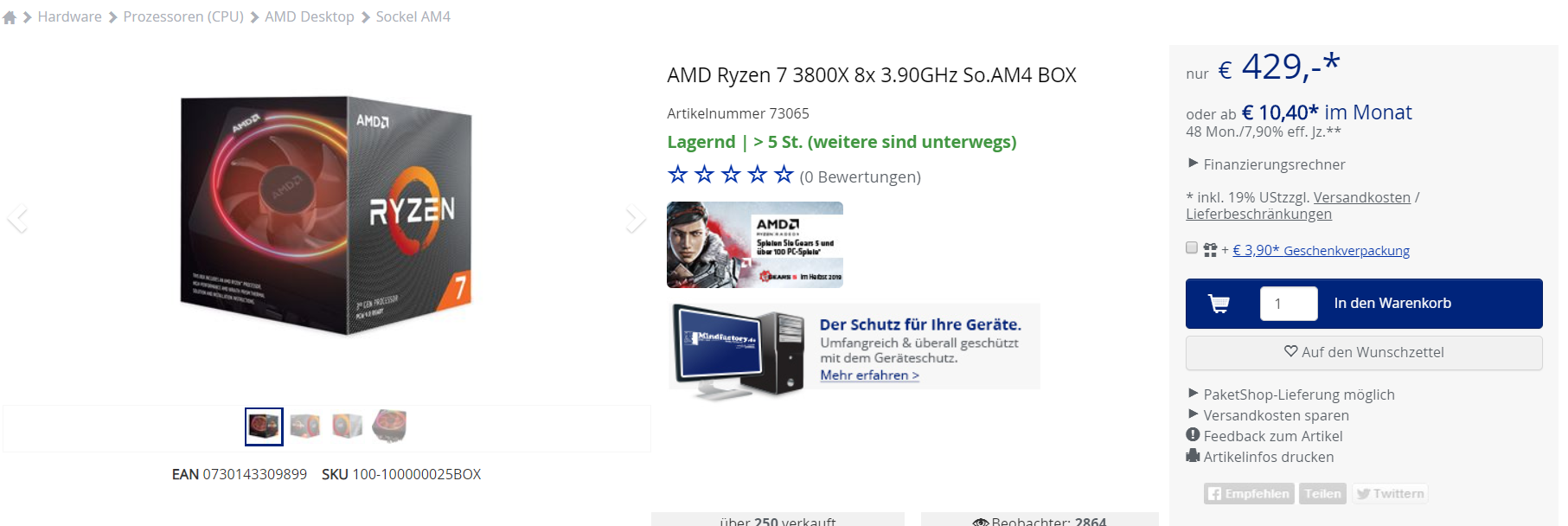The height and width of the screenshot is (526, 1568).
Task: Click Artikelinfos drucken
Action: (x=1260, y=457)
